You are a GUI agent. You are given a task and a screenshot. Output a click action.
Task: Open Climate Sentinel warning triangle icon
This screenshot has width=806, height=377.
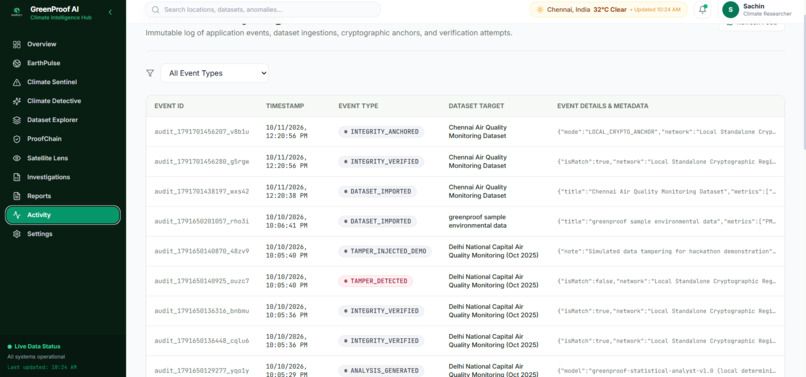click(x=16, y=82)
